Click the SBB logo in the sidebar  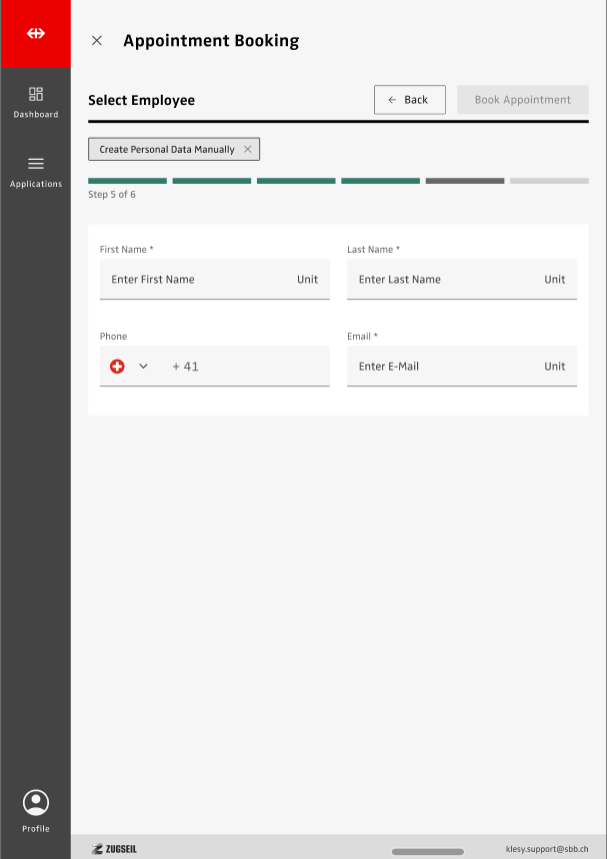tap(35, 33)
